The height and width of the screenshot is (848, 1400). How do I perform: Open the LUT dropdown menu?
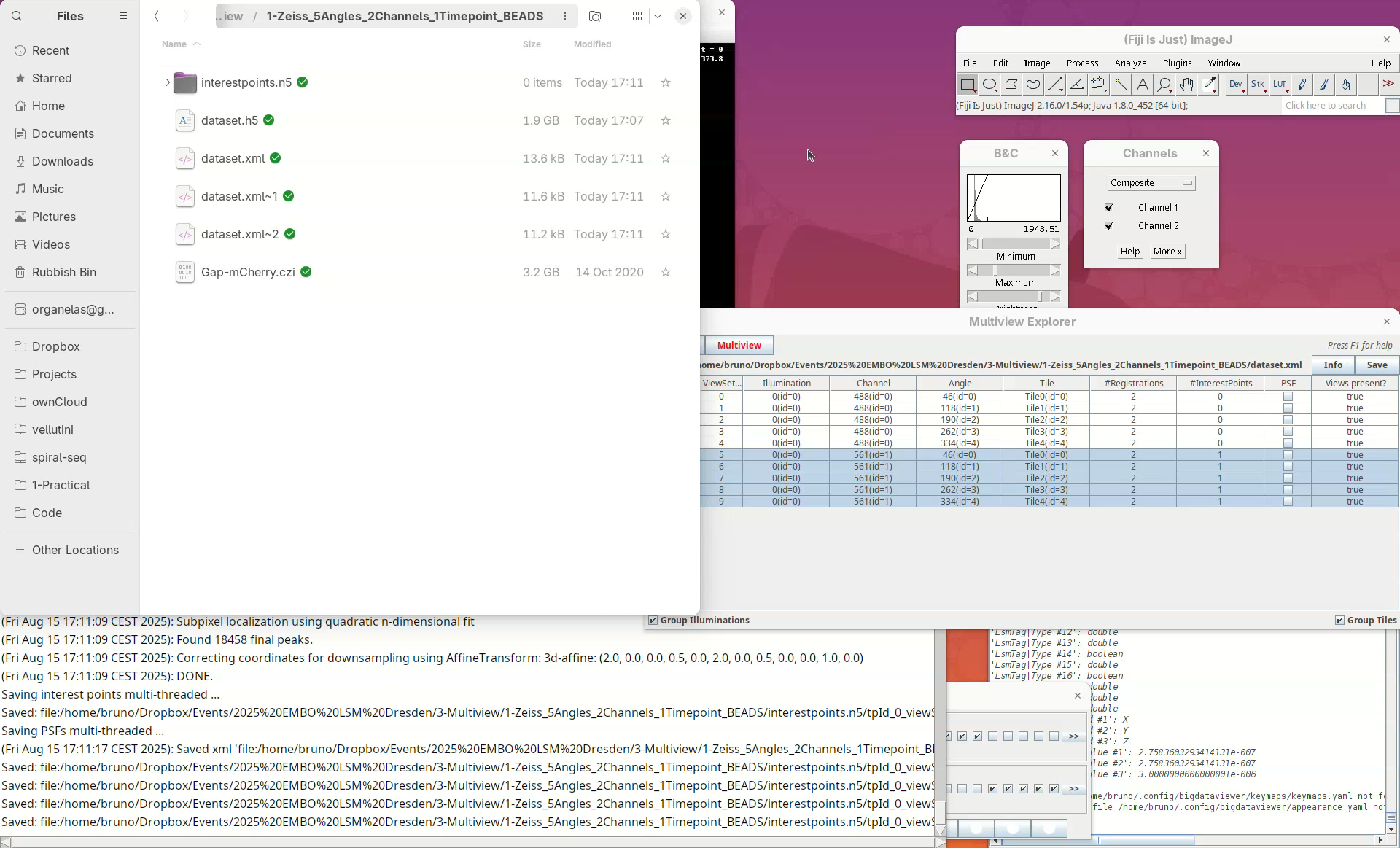pos(1280,85)
